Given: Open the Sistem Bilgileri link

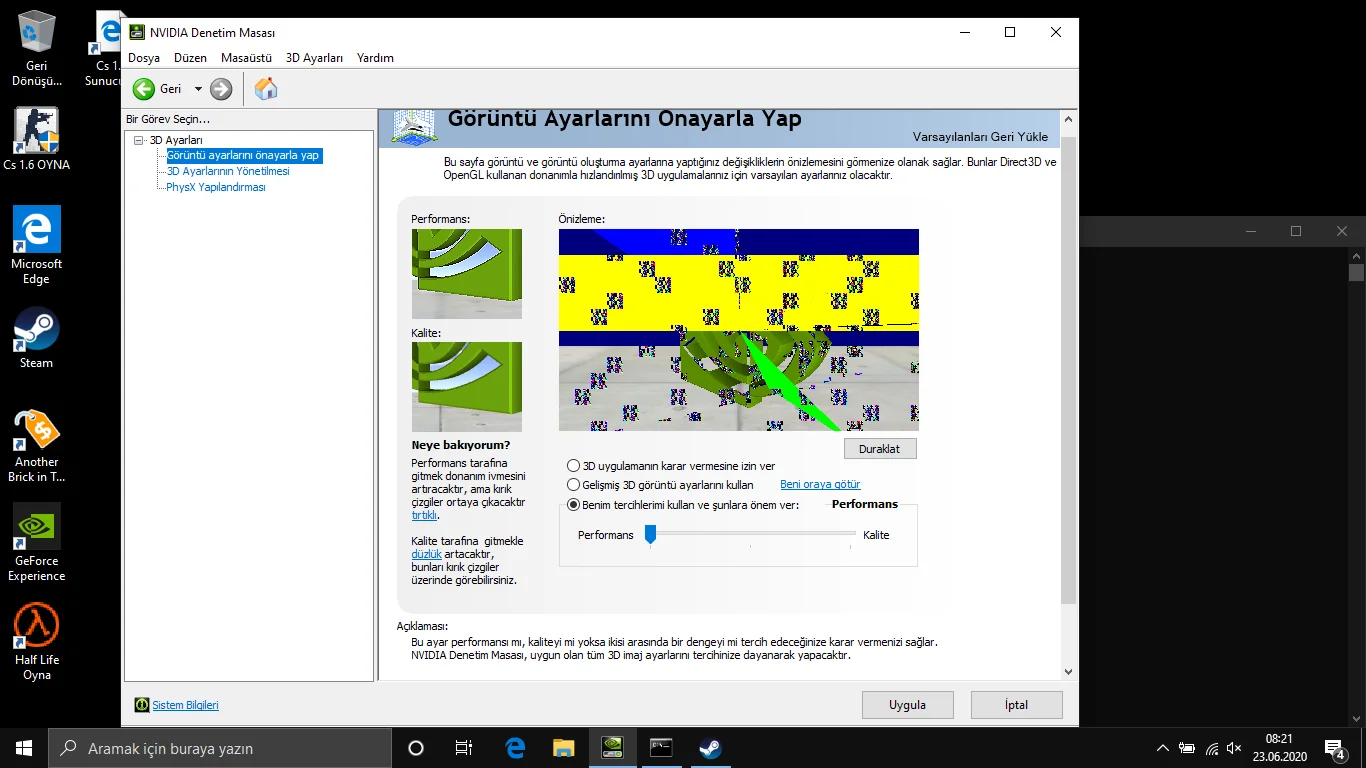Looking at the screenshot, I should [185, 705].
